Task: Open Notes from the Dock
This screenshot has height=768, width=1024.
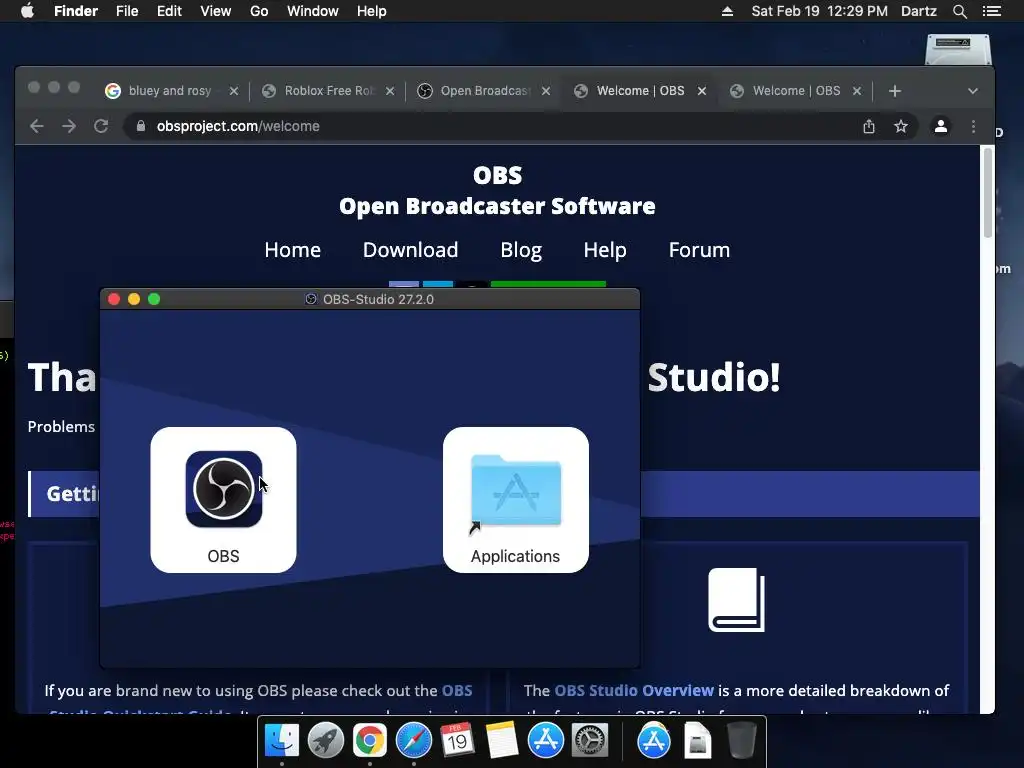Action: click(502, 741)
